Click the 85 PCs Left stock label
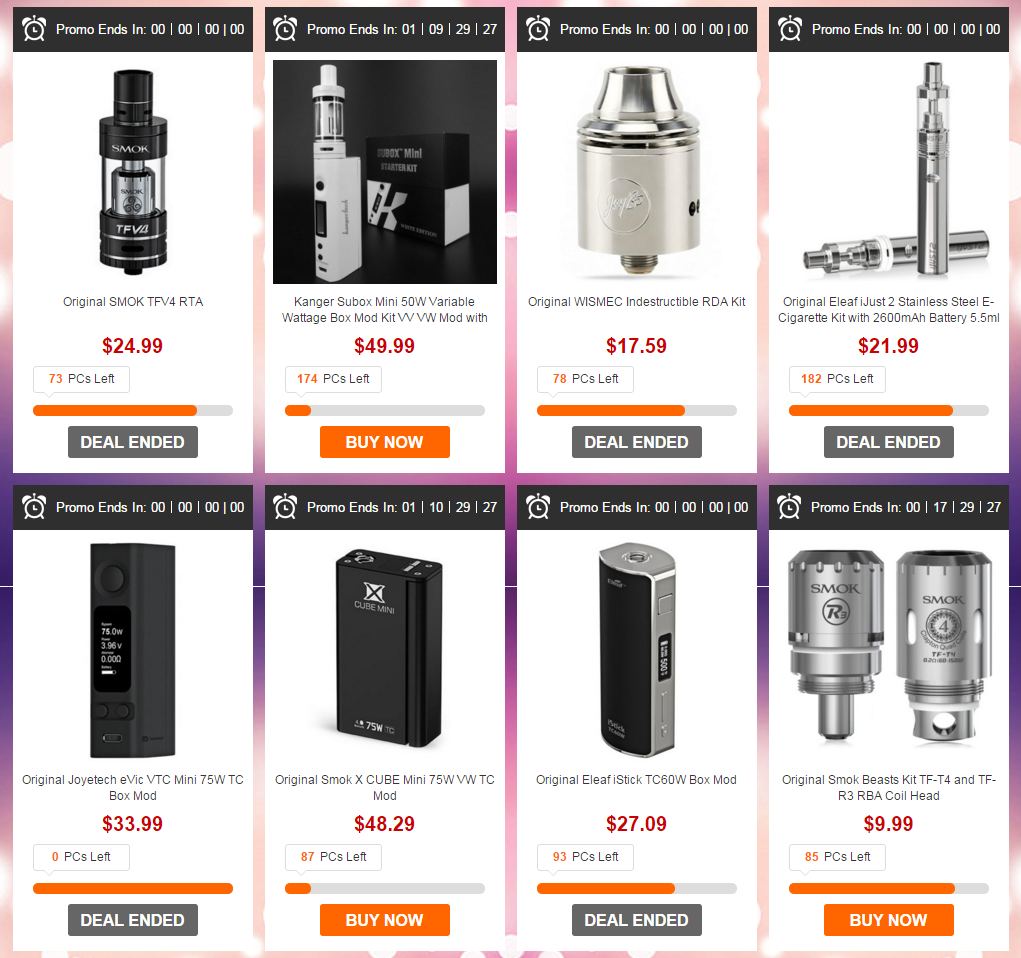The height and width of the screenshot is (958, 1021). (x=837, y=856)
